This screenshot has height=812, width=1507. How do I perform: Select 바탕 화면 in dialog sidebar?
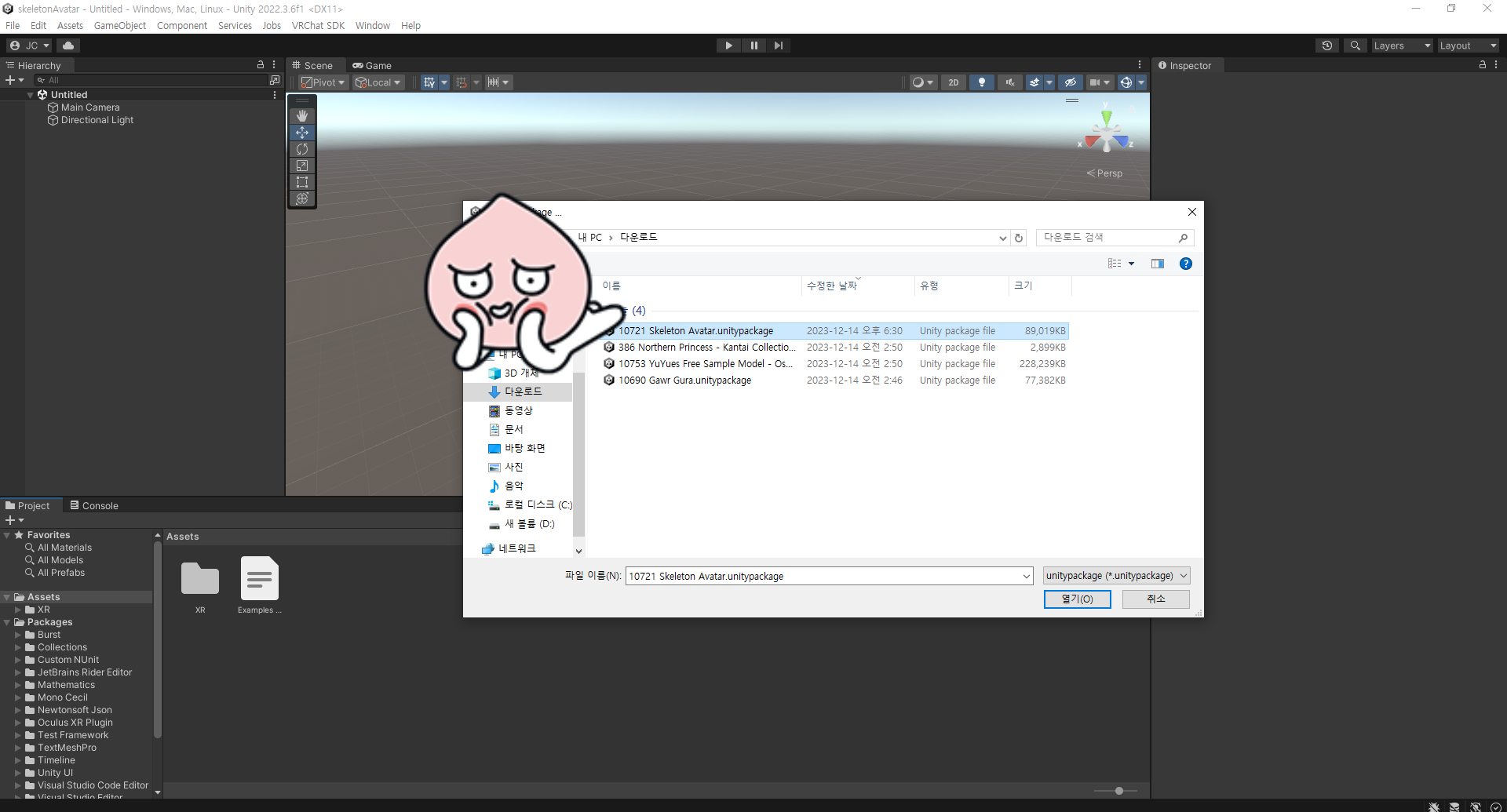[524, 449]
